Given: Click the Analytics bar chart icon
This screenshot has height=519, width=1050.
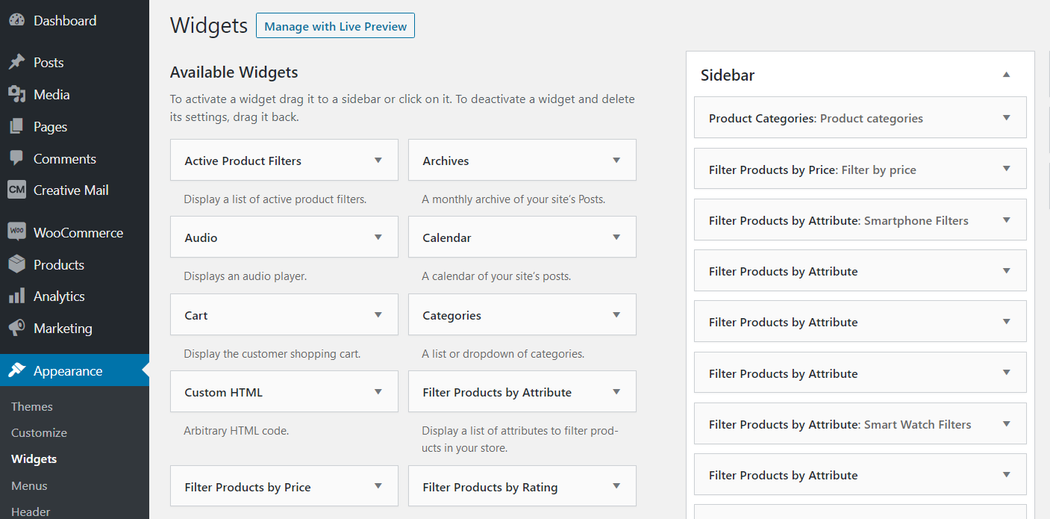Looking at the screenshot, I should point(17,296).
